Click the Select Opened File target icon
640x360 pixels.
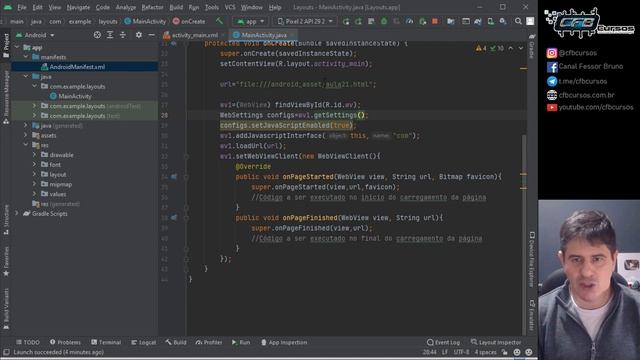click(x=97, y=35)
